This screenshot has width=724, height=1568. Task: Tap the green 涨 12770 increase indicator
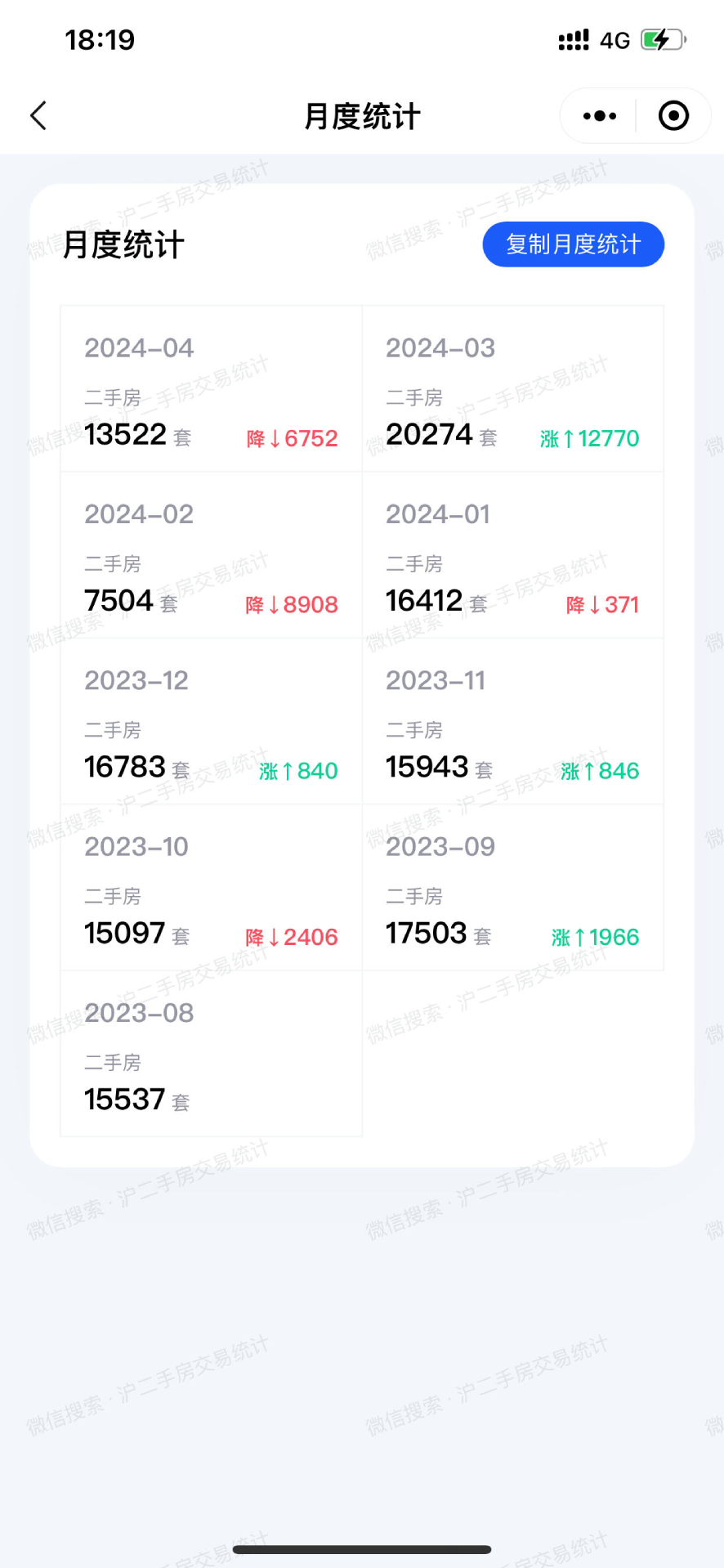click(x=589, y=439)
